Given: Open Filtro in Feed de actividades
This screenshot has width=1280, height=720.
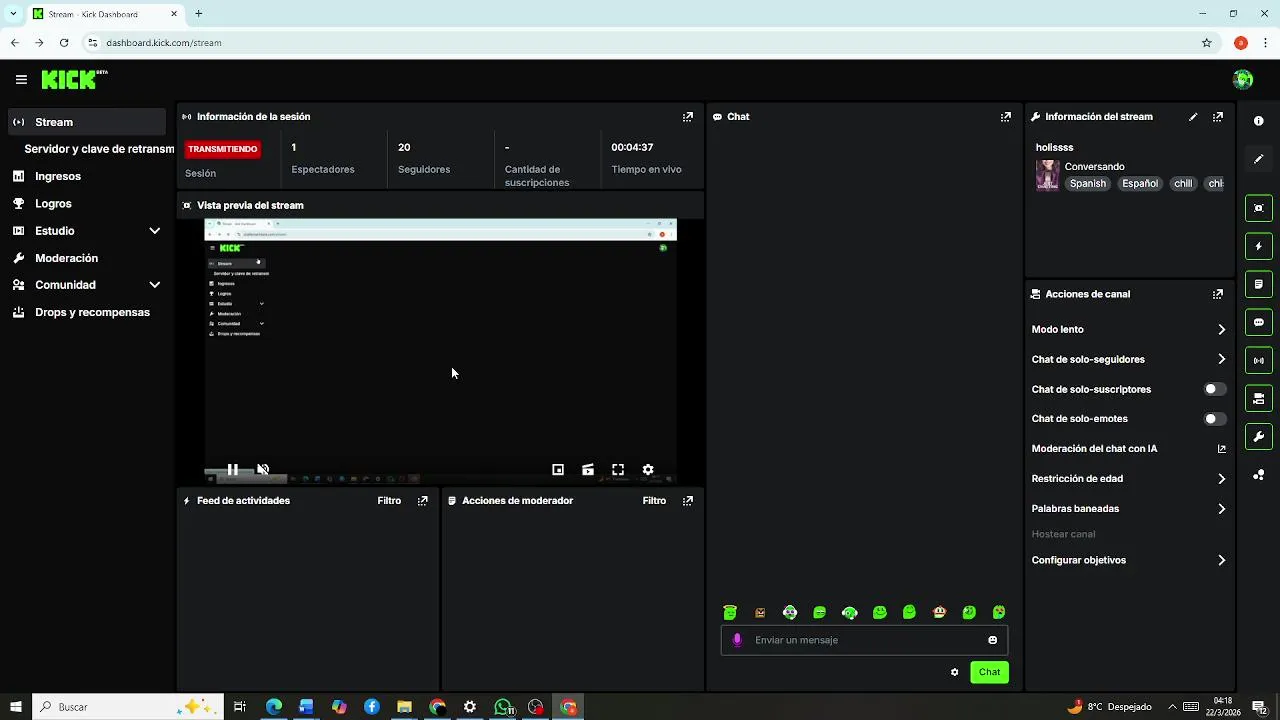Looking at the screenshot, I should point(389,501).
